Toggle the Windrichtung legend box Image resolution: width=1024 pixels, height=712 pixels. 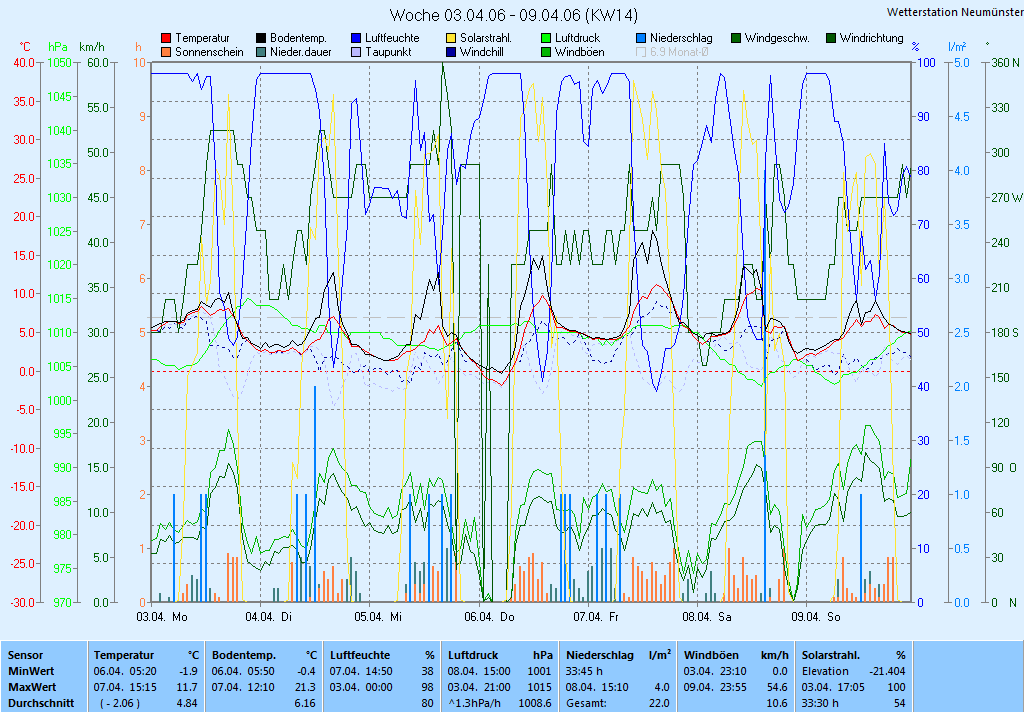[831, 38]
